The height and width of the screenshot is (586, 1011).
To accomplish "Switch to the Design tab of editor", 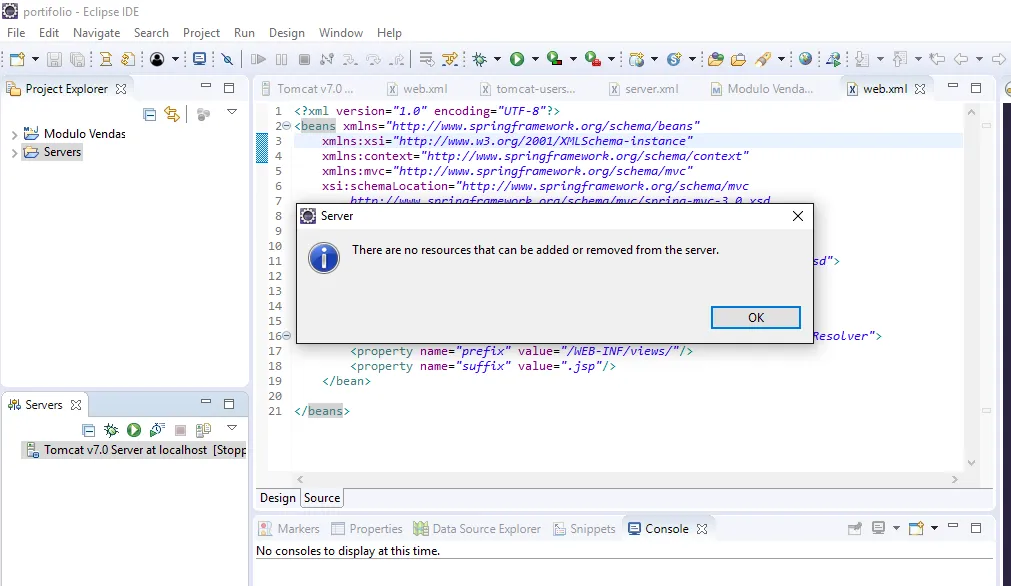I will click(278, 498).
